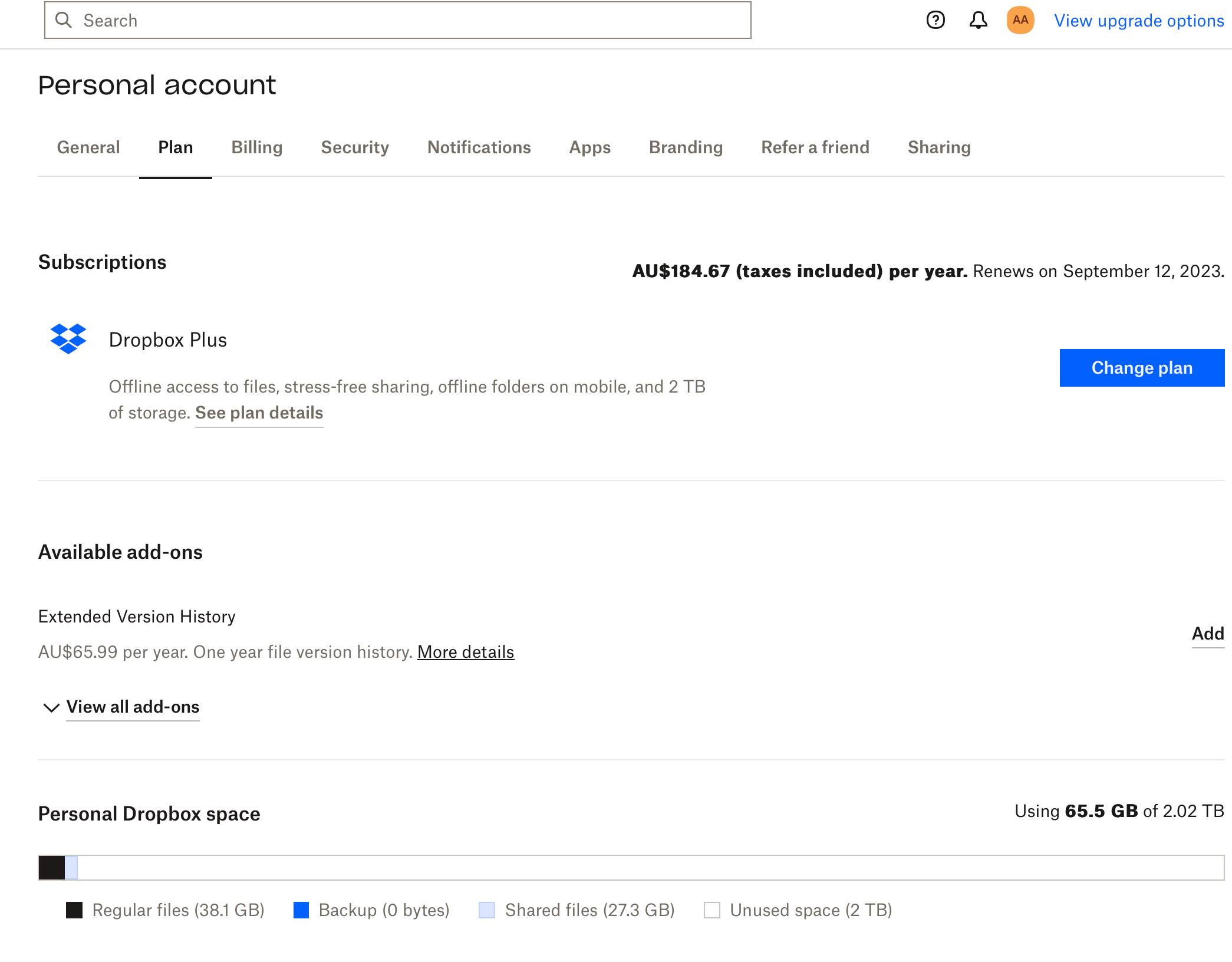Click the blue Backup legend swatch

[301, 910]
